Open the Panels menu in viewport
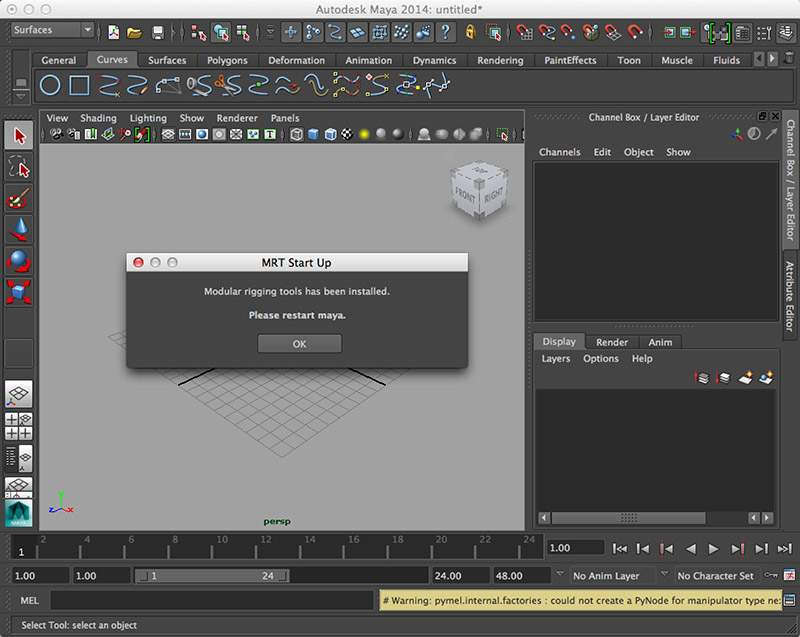 (285, 118)
